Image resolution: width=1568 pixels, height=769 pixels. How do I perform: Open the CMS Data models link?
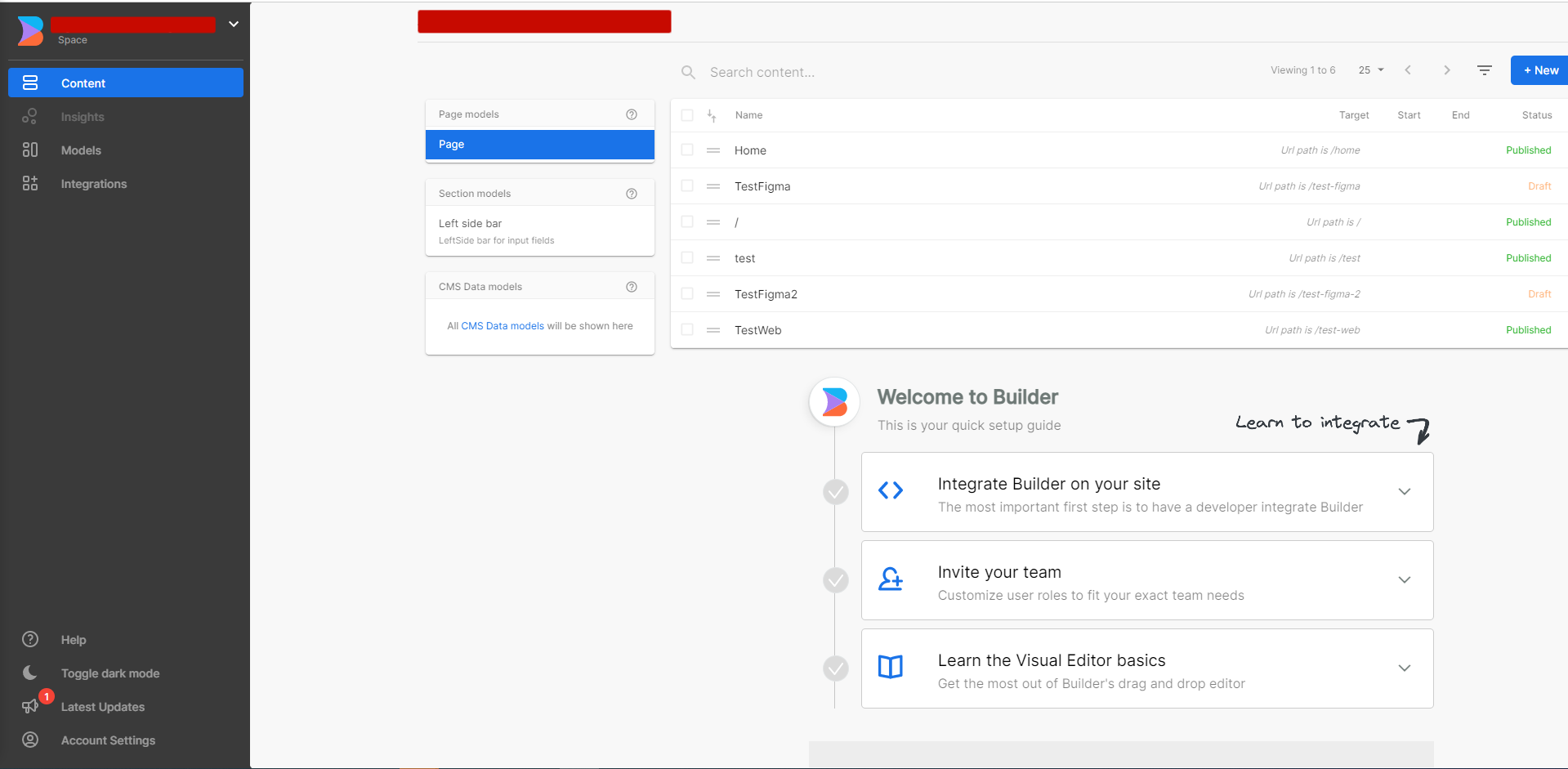[503, 326]
